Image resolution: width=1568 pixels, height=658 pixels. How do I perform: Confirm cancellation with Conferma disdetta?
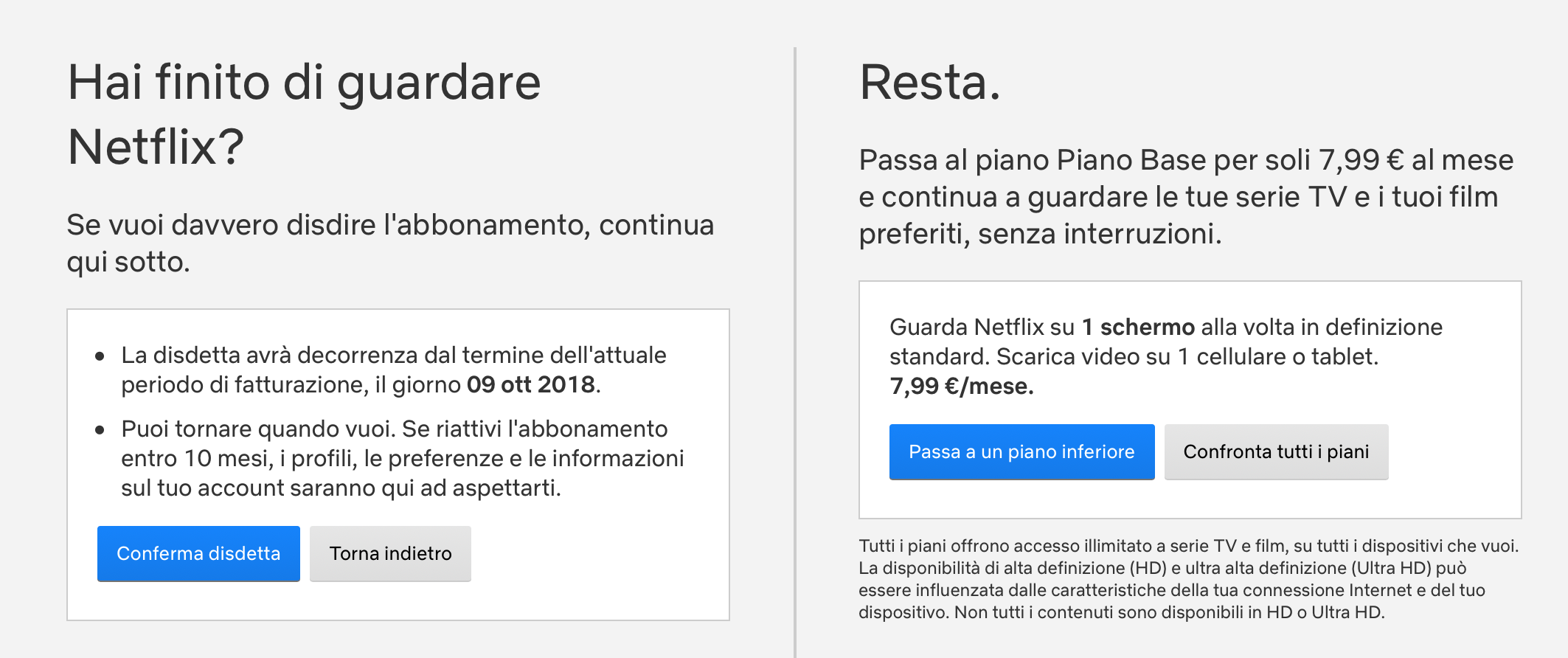(x=198, y=553)
